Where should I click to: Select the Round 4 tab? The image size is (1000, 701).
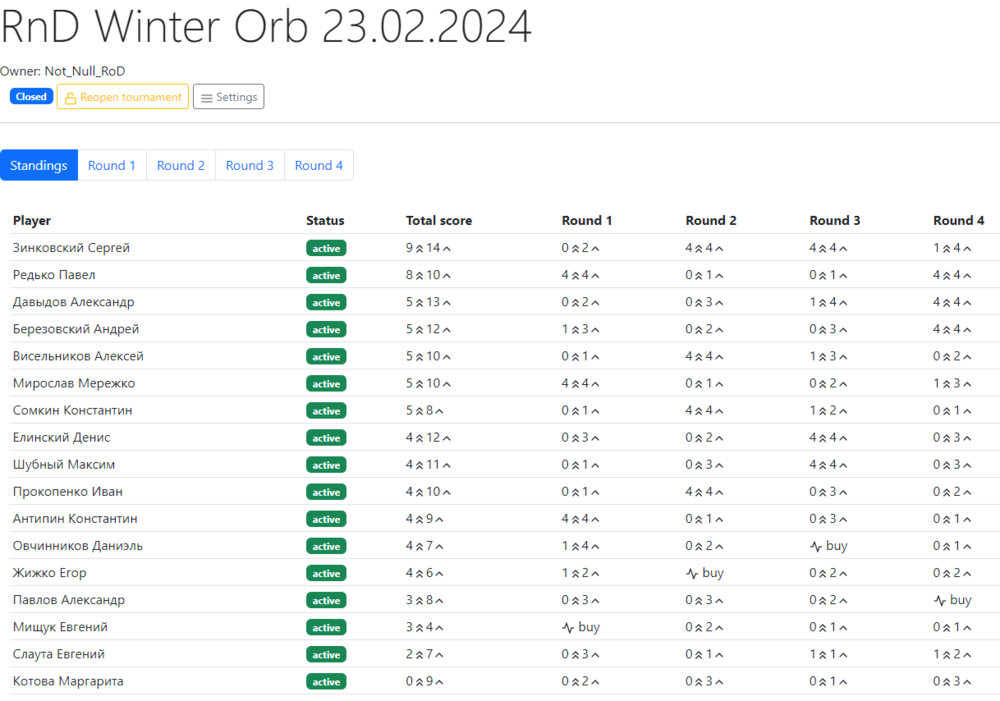[x=319, y=165]
